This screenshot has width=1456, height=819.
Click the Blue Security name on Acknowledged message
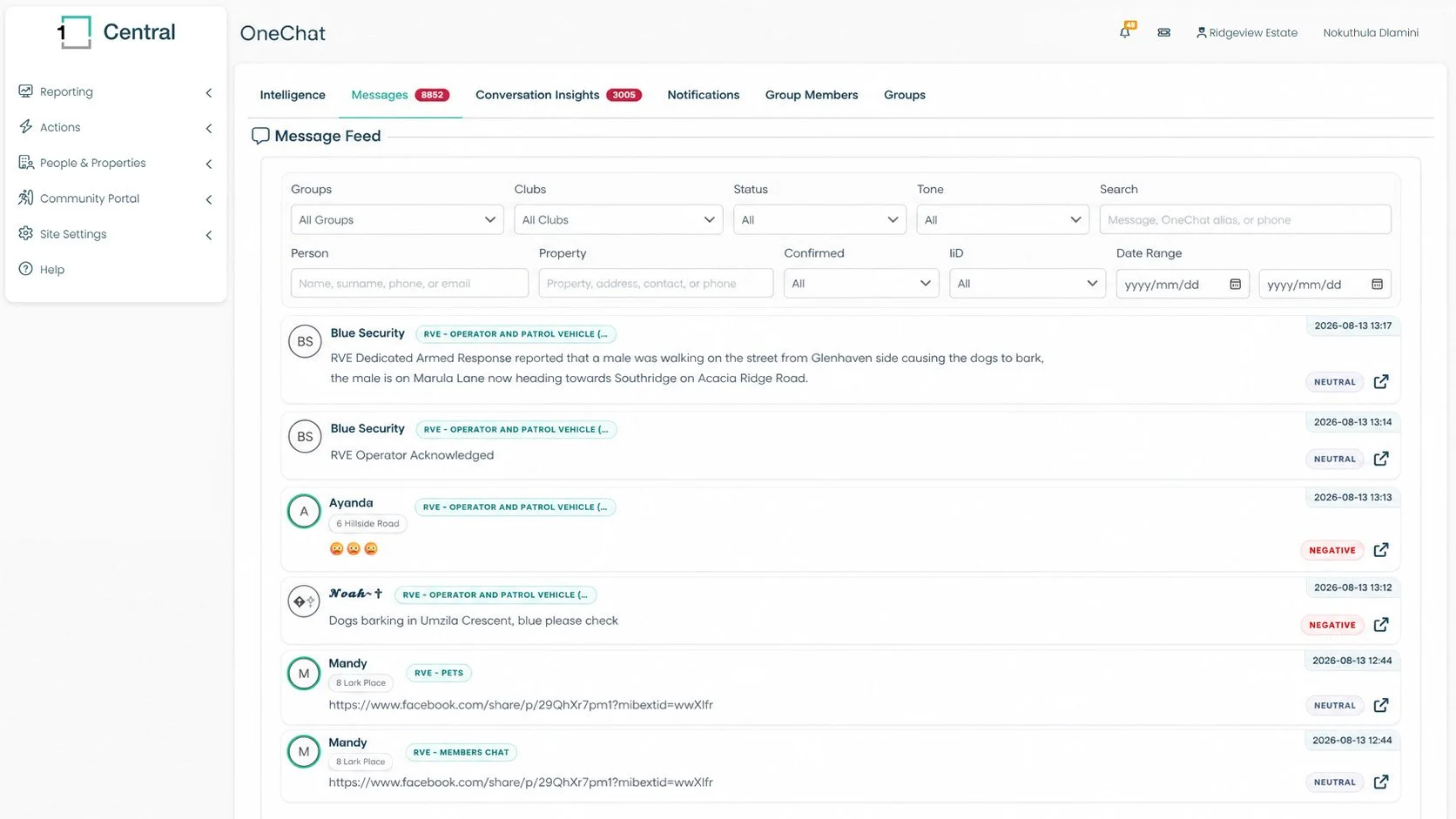367,428
